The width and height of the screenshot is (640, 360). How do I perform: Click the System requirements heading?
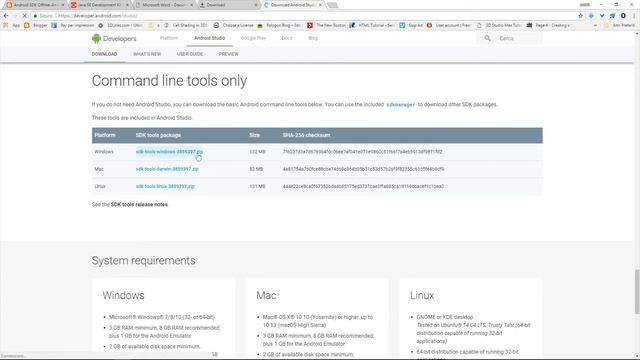coord(144,260)
